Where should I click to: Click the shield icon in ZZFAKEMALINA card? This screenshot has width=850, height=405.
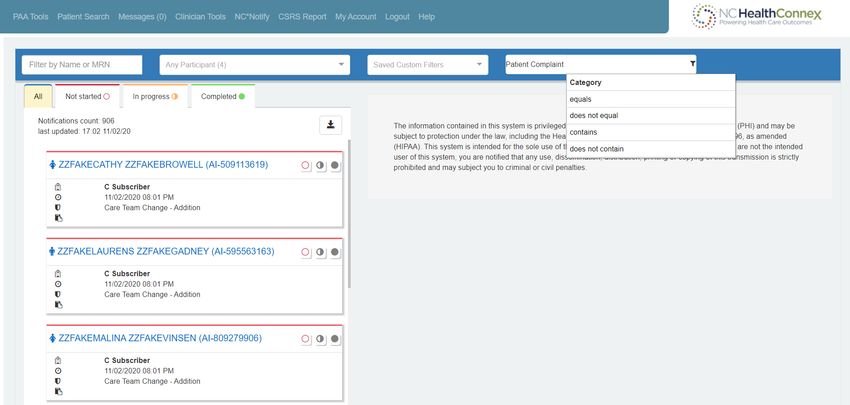click(58, 381)
